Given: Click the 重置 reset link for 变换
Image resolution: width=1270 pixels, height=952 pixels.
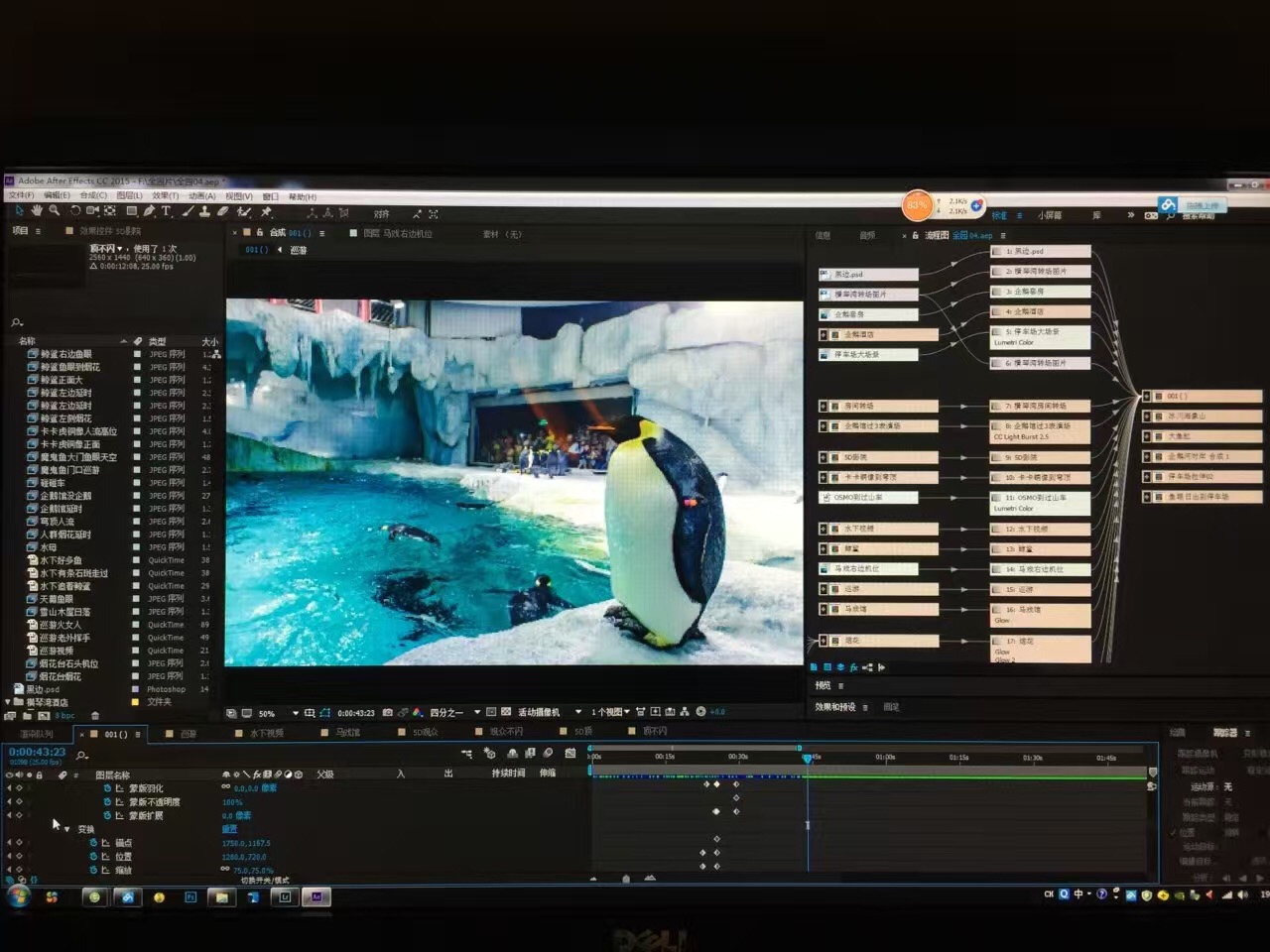Looking at the screenshot, I should click(229, 829).
